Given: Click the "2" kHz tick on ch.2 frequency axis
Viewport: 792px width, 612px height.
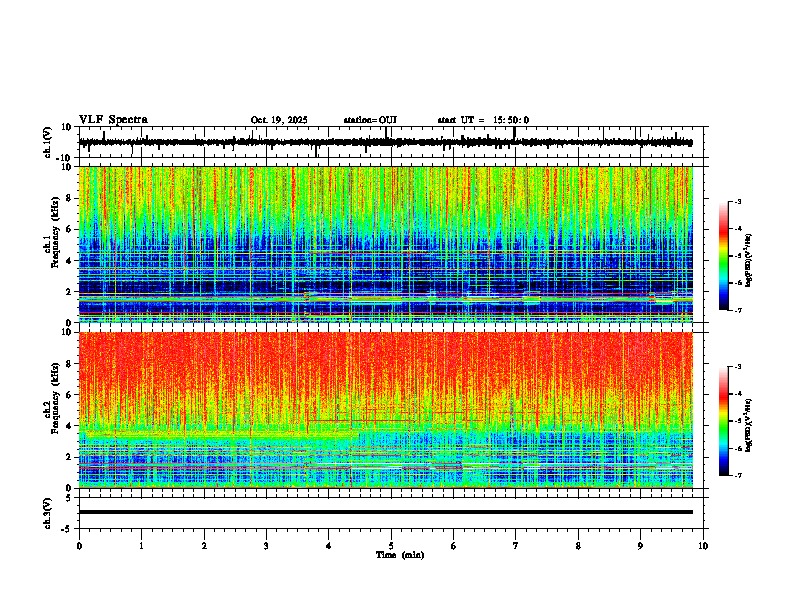Looking at the screenshot, I should click(69, 457).
